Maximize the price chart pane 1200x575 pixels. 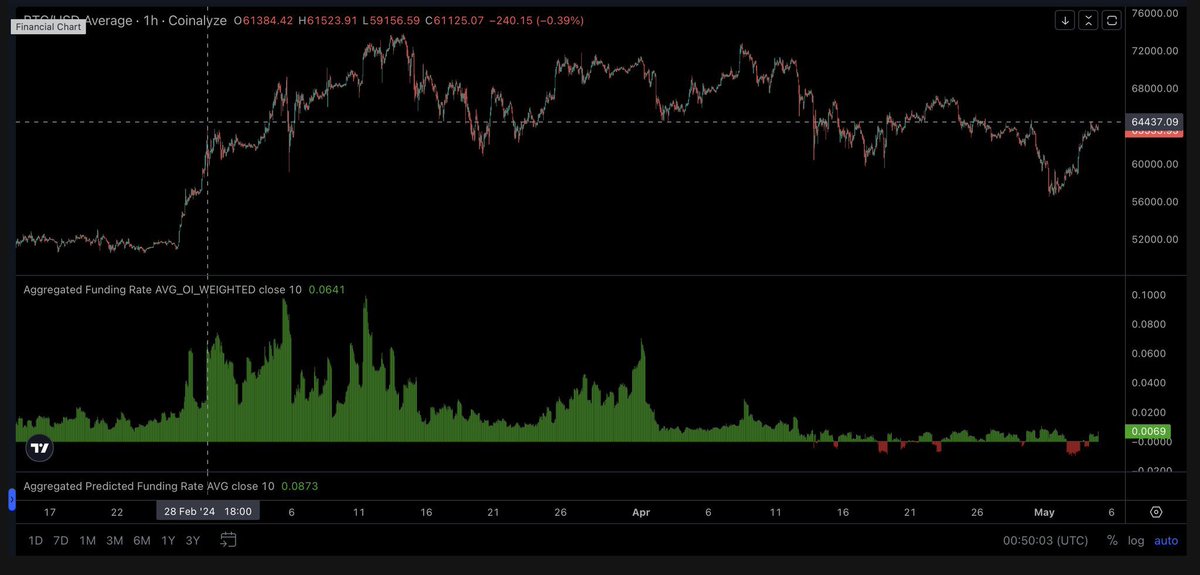(x=1112, y=20)
